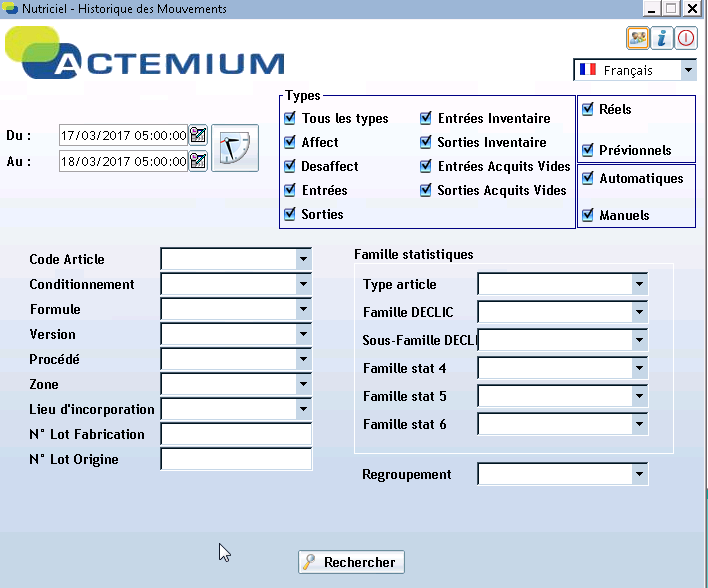Image resolution: width=708 pixels, height=588 pixels.
Task: Open the Version dropdown
Action: click(x=303, y=334)
